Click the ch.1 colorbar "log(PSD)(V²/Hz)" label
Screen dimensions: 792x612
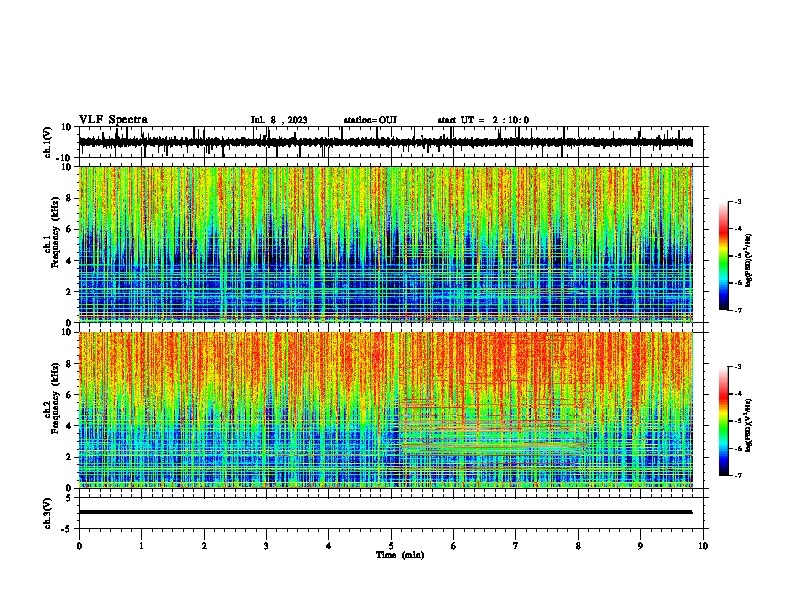coord(748,260)
